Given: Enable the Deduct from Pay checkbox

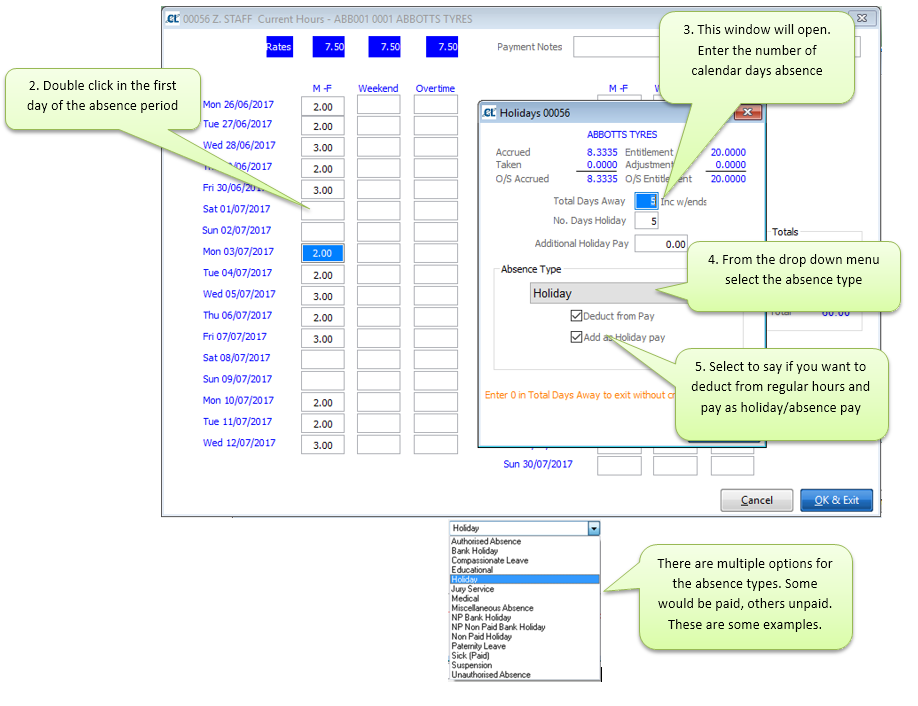Looking at the screenshot, I should pyautogui.click(x=576, y=313).
